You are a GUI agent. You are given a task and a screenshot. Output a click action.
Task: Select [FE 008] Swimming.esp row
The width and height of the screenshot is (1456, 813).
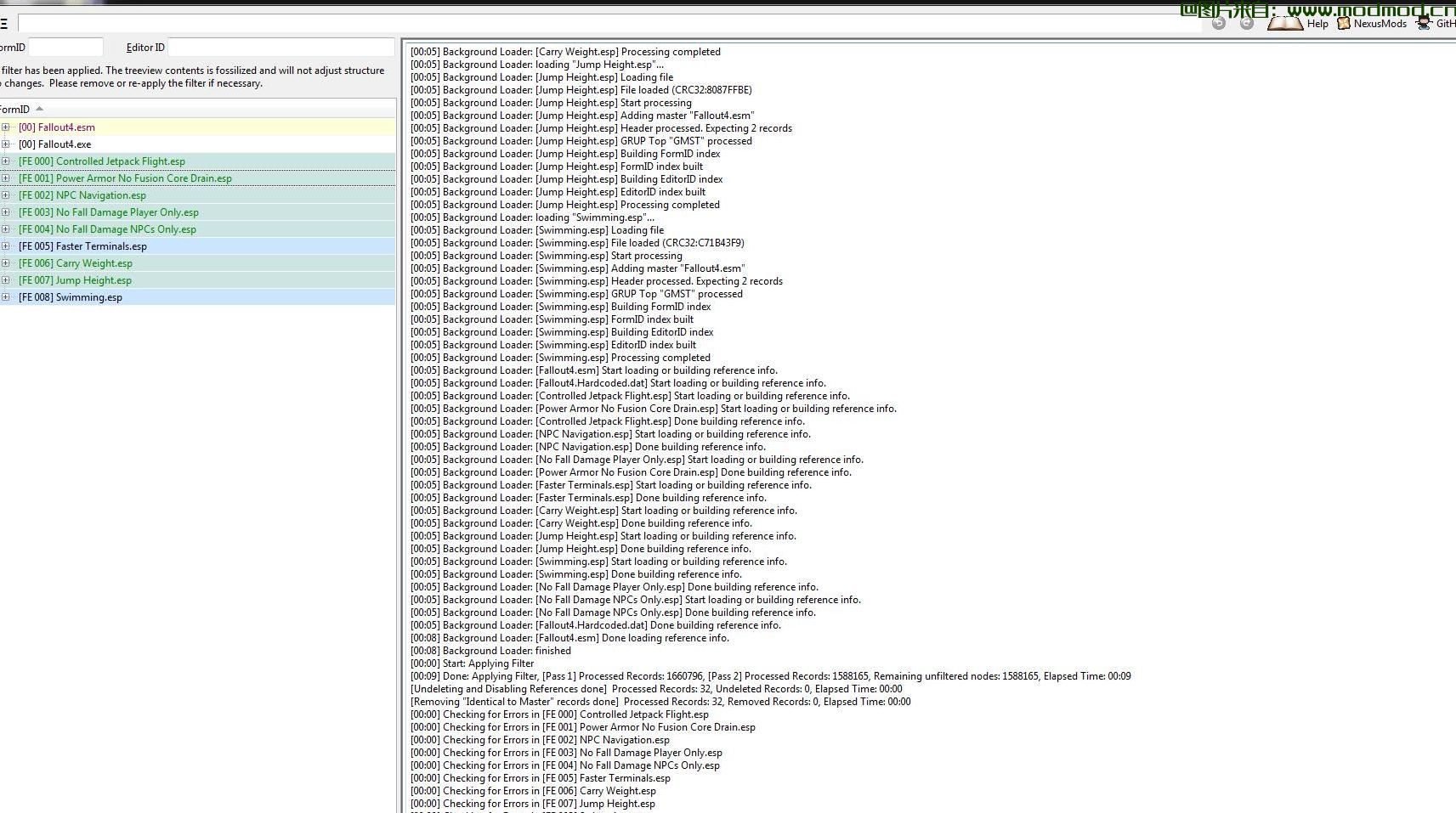[x=197, y=297]
